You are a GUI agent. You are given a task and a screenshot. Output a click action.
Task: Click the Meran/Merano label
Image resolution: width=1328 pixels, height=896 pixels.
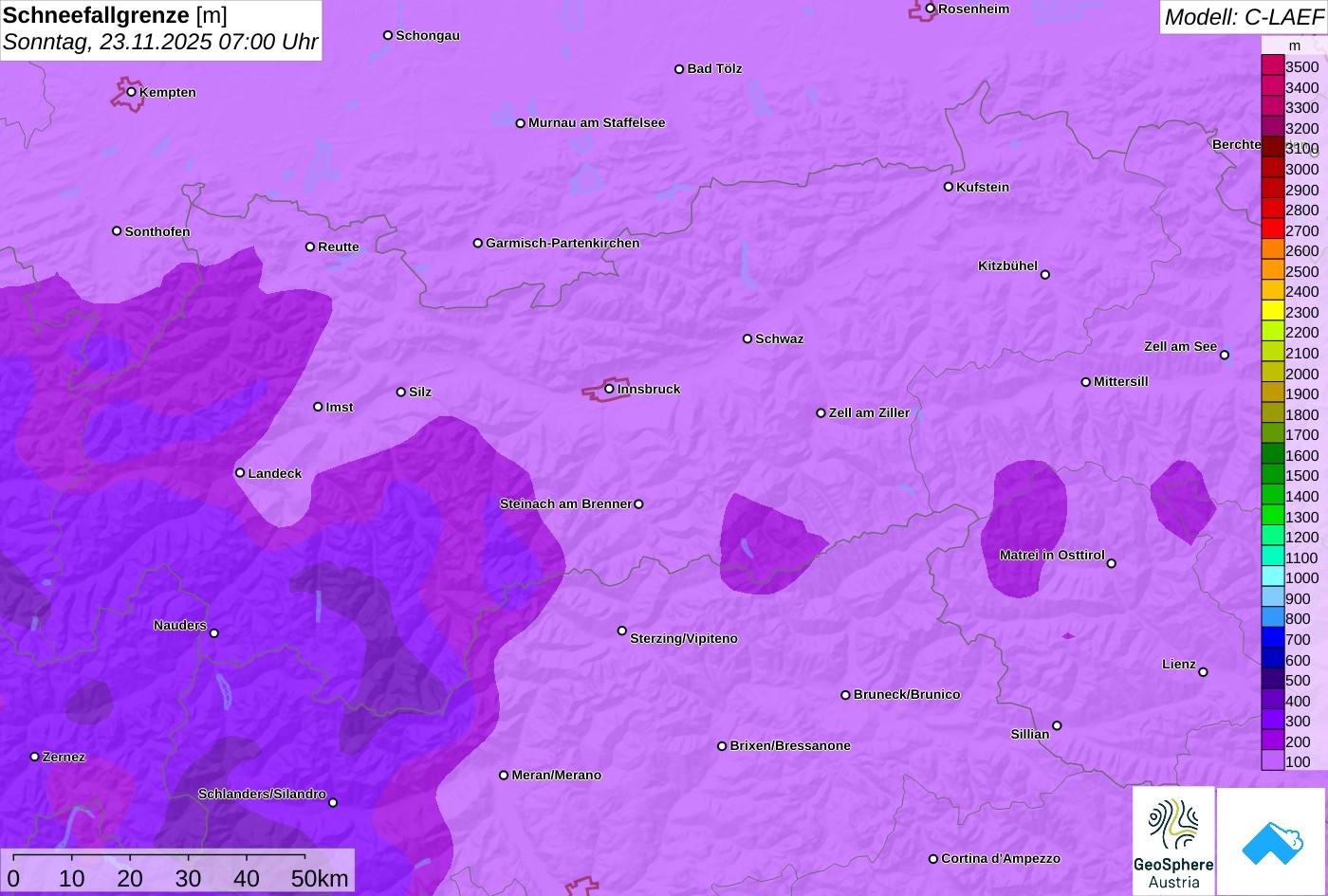(x=557, y=775)
